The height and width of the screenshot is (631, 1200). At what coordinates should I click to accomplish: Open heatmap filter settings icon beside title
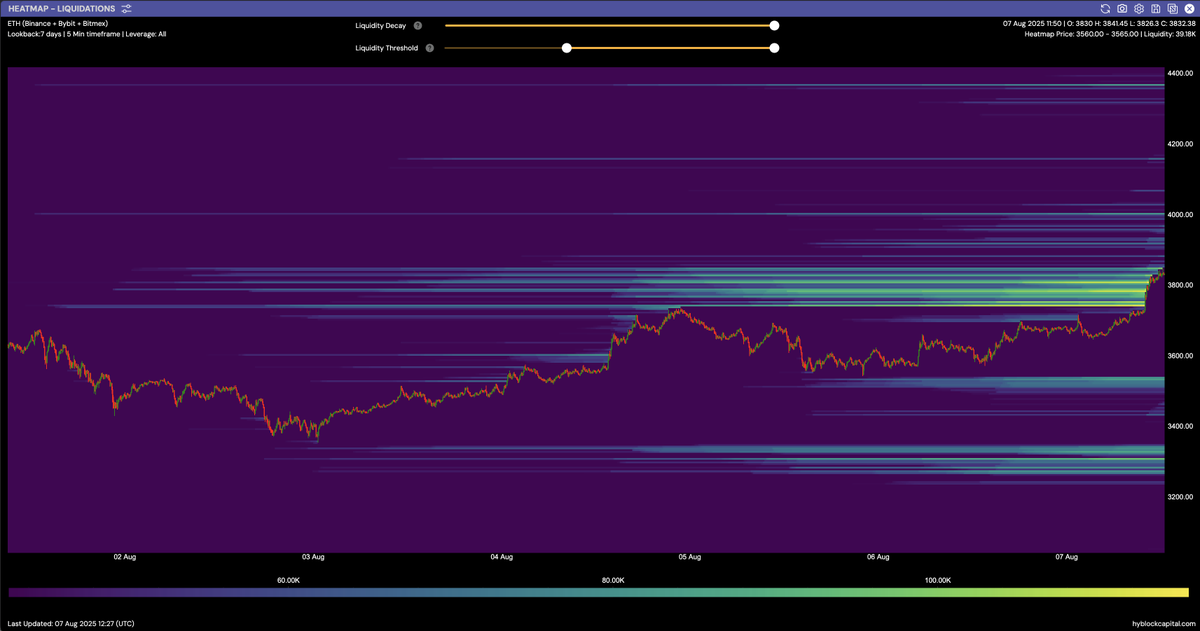click(x=126, y=8)
